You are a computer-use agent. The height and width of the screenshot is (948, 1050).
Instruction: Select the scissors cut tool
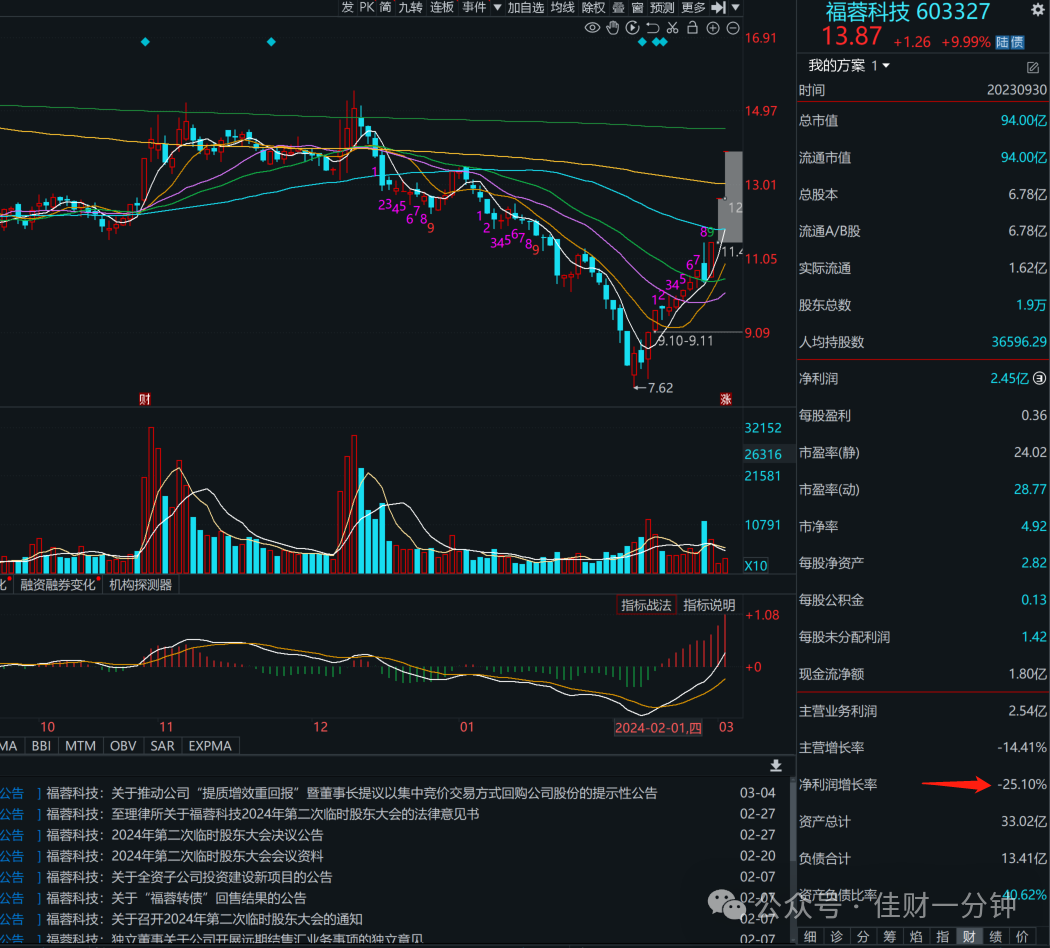coord(672,28)
